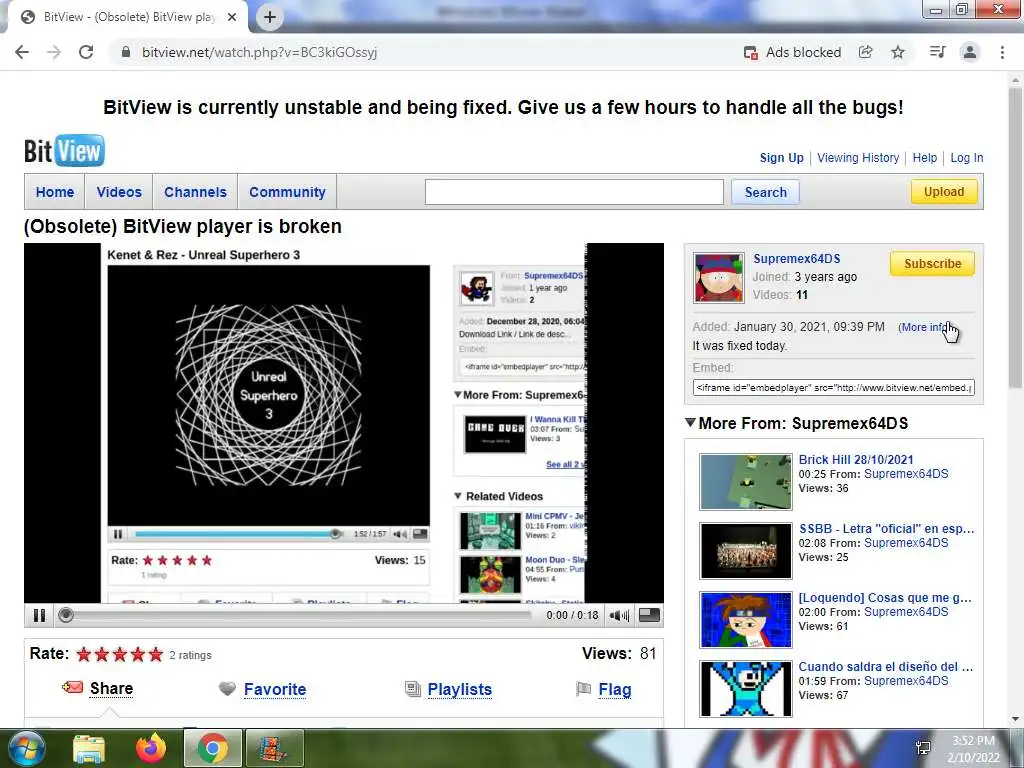Go to the Home tab
1024x768 pixels.
click(55, 192)
